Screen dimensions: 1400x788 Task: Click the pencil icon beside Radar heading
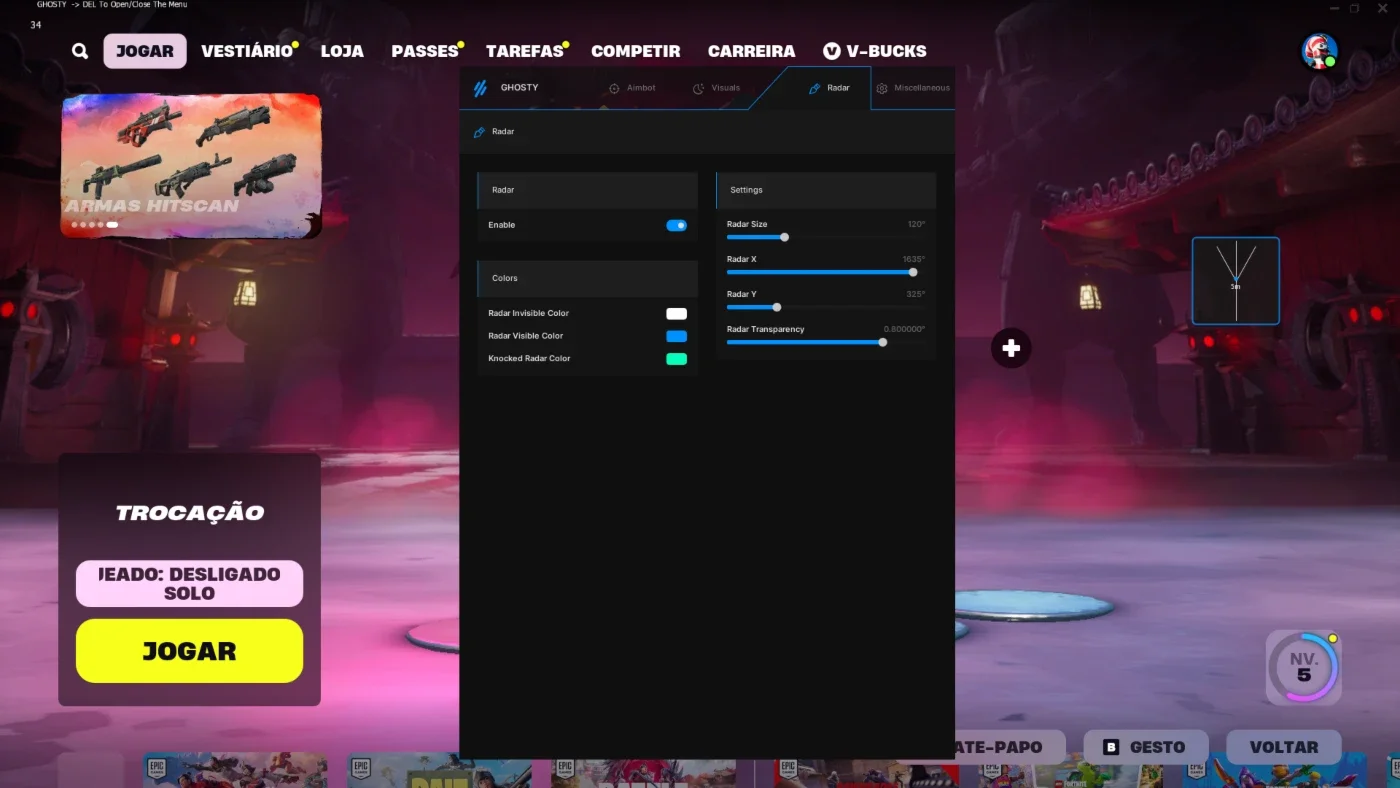pyautogui.click(x=479, y=132)
